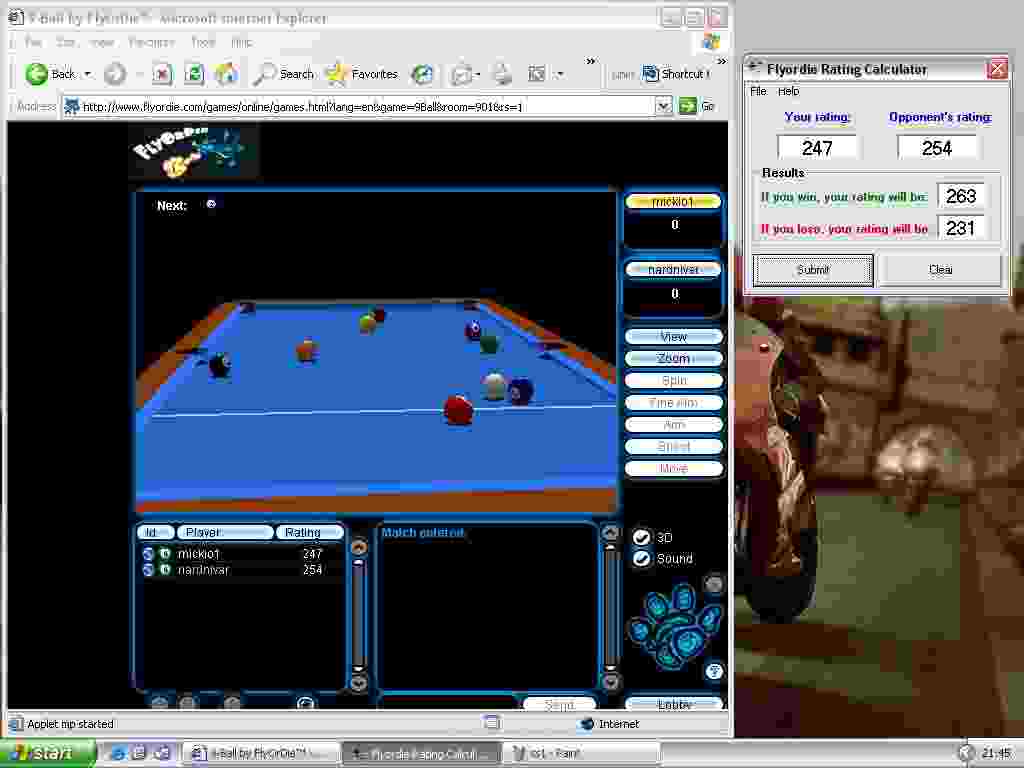Open Favorites menu in Internet Explorer menu bar
The height and width of the screenshot is (768, 1024).
[152, 42]
